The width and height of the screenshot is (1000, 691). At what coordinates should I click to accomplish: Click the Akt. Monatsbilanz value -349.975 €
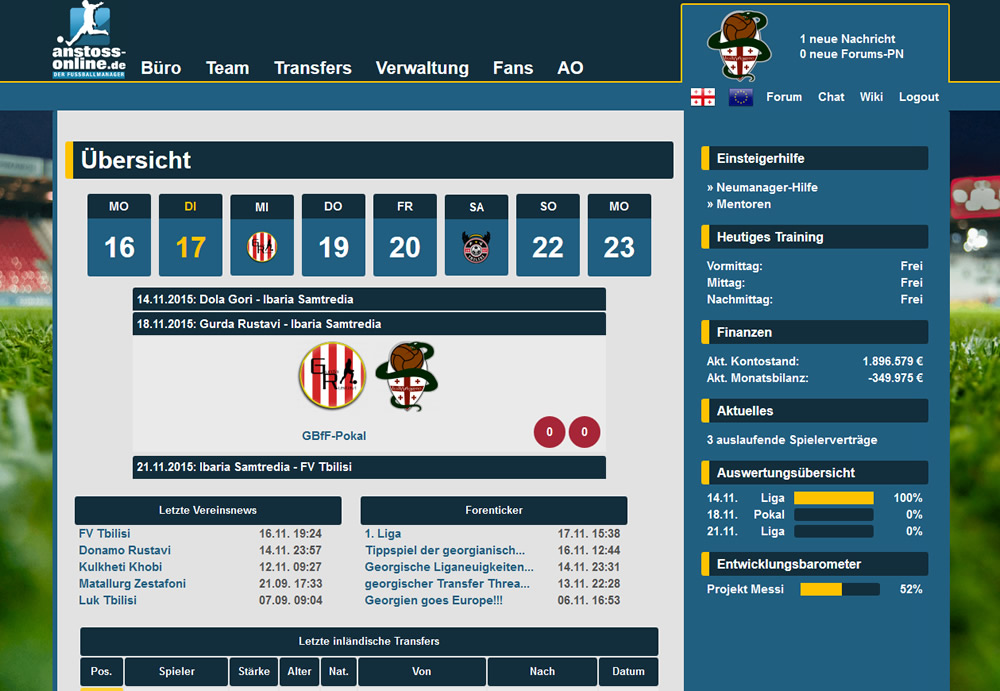[895, 378]
